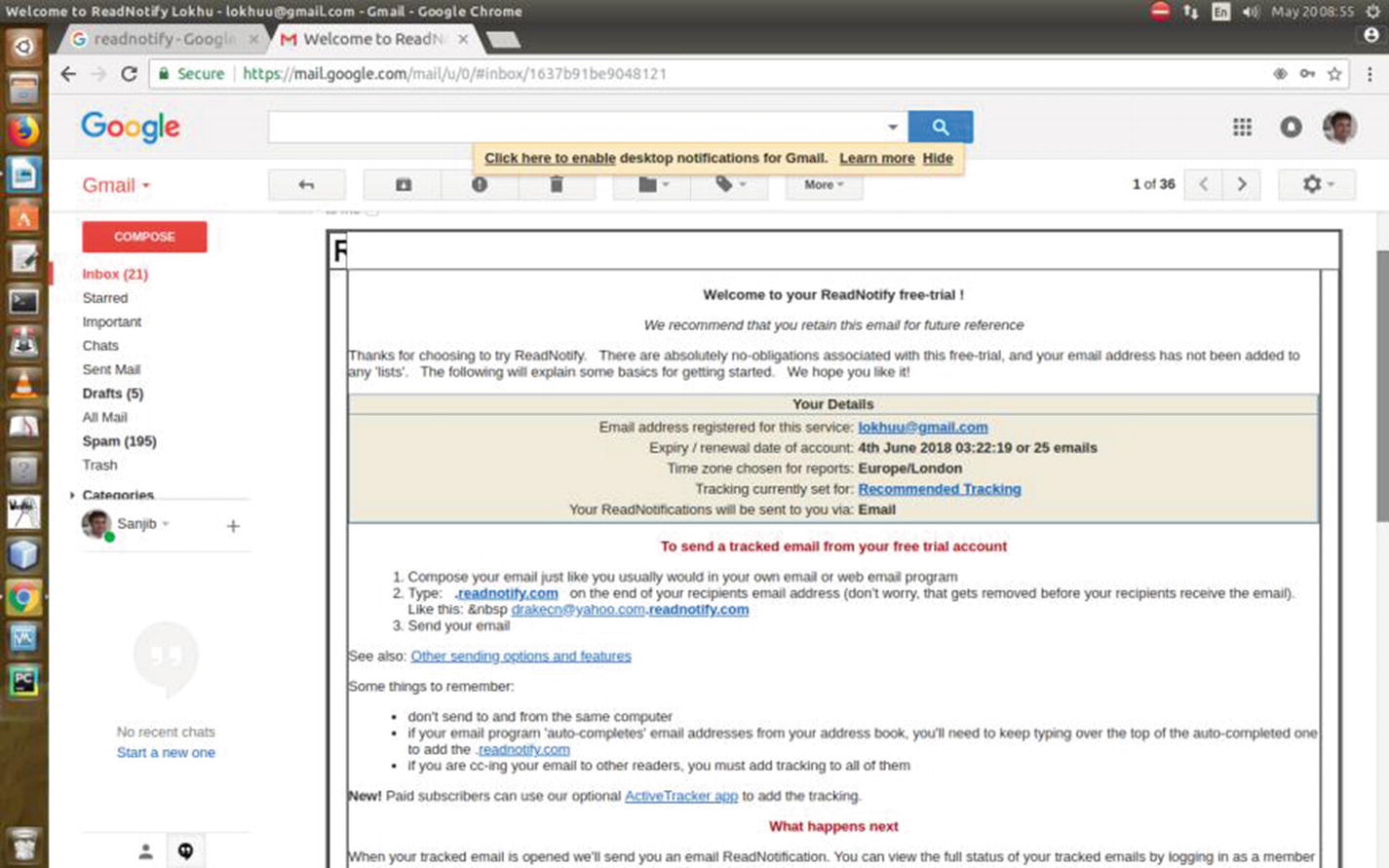Click here to enable notifications link
Viewport: 1389px width, 868px height.
point(550,158)
